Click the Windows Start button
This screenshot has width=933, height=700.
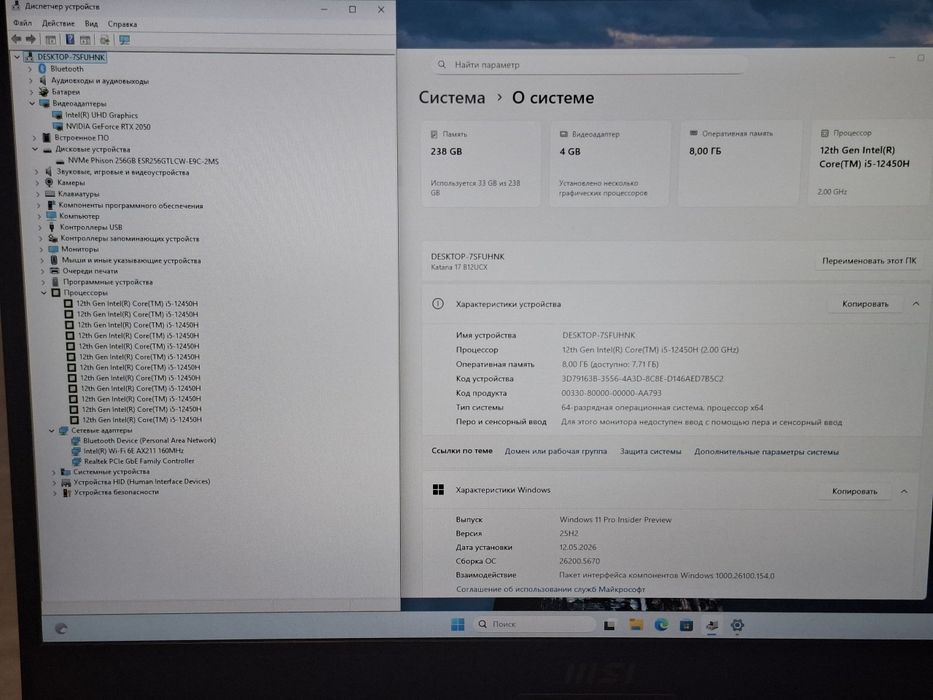(458, 624)
